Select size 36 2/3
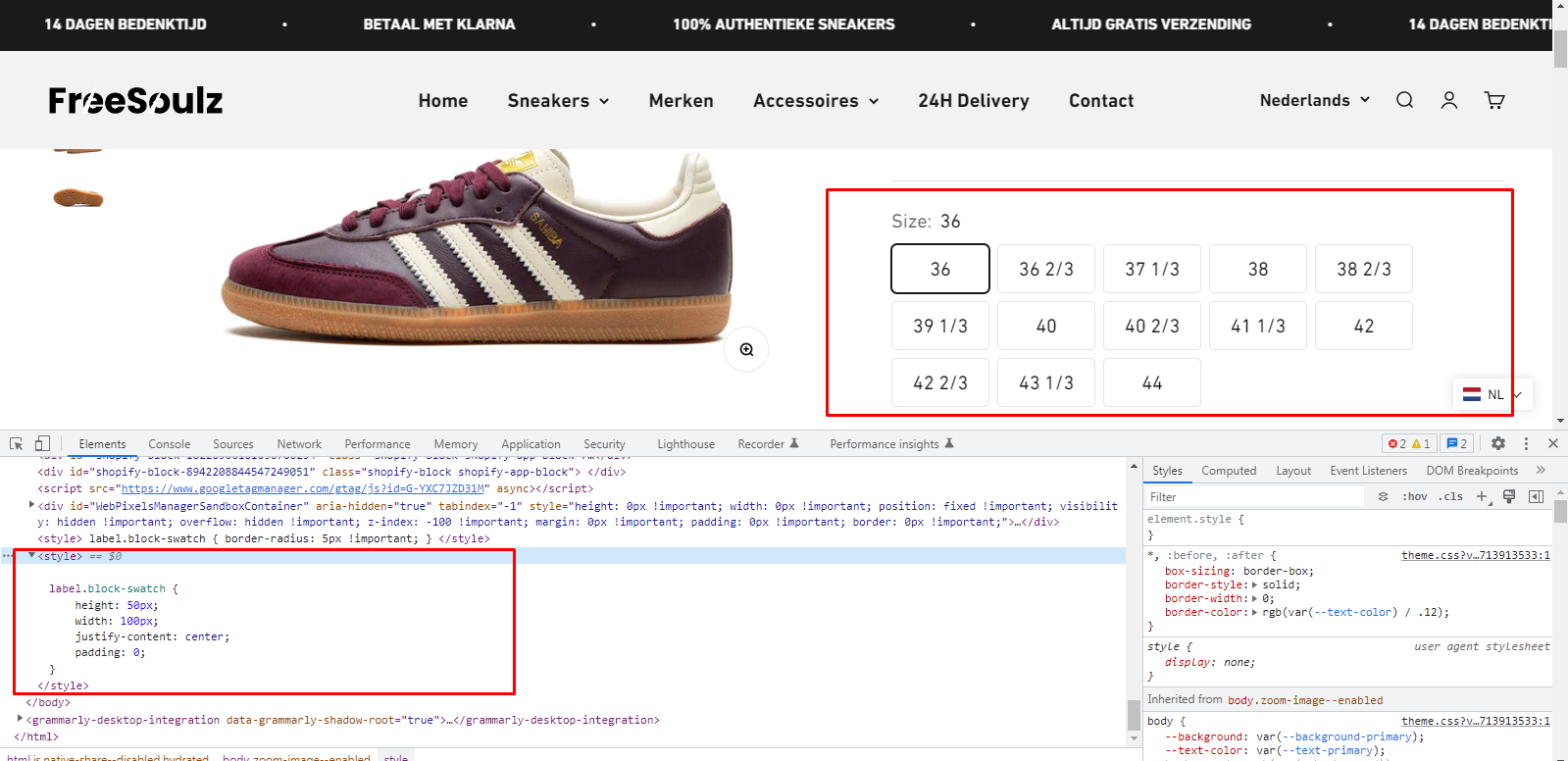This screenshot has height=761, width=1568. pyautogui.click(x=1046, y=269)
